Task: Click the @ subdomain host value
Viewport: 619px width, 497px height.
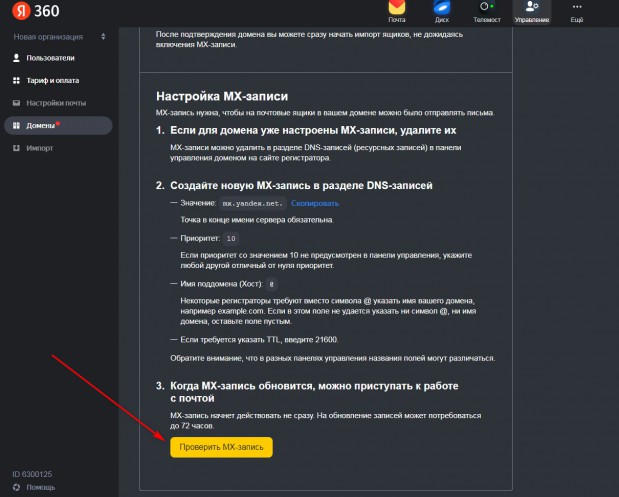Action: (273, 284)
